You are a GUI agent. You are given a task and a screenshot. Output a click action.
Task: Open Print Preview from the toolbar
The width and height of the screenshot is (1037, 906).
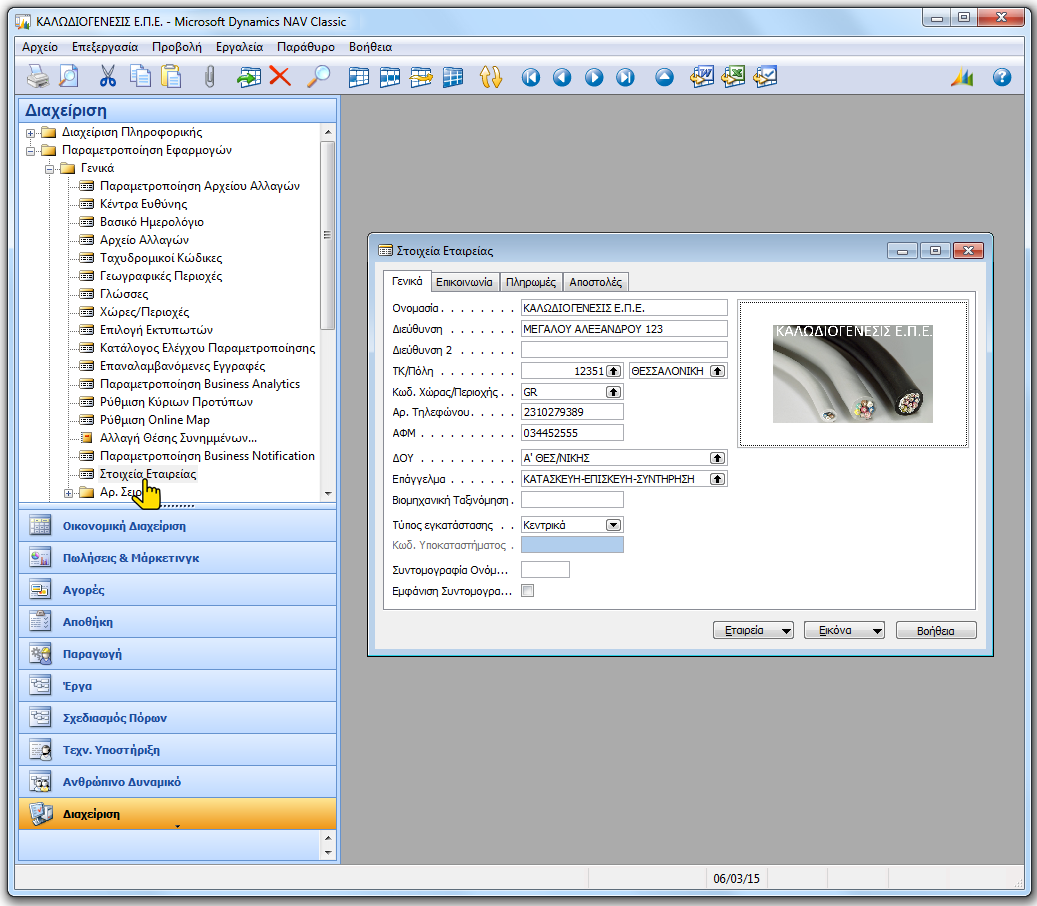(x=69, y=77)
